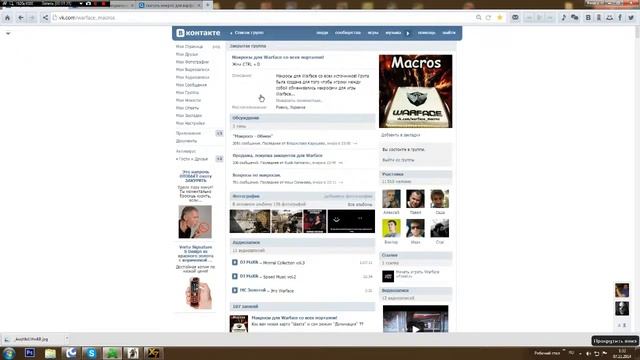The image size is (640, 360).
Task: Play DJ Mafik Minimal Collection track
Action: point(235,262)
